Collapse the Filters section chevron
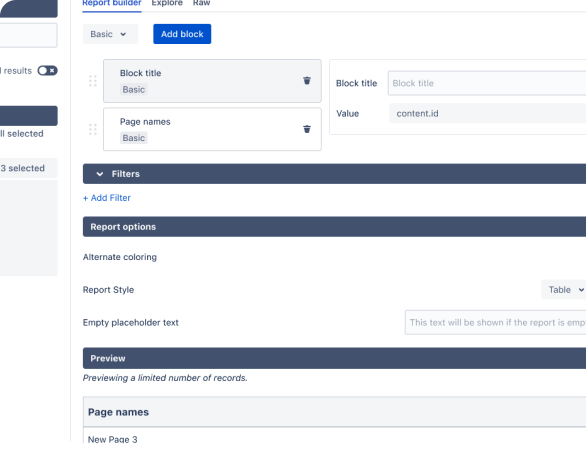Screen dimensions: 586x464 [x=99, y=174]
